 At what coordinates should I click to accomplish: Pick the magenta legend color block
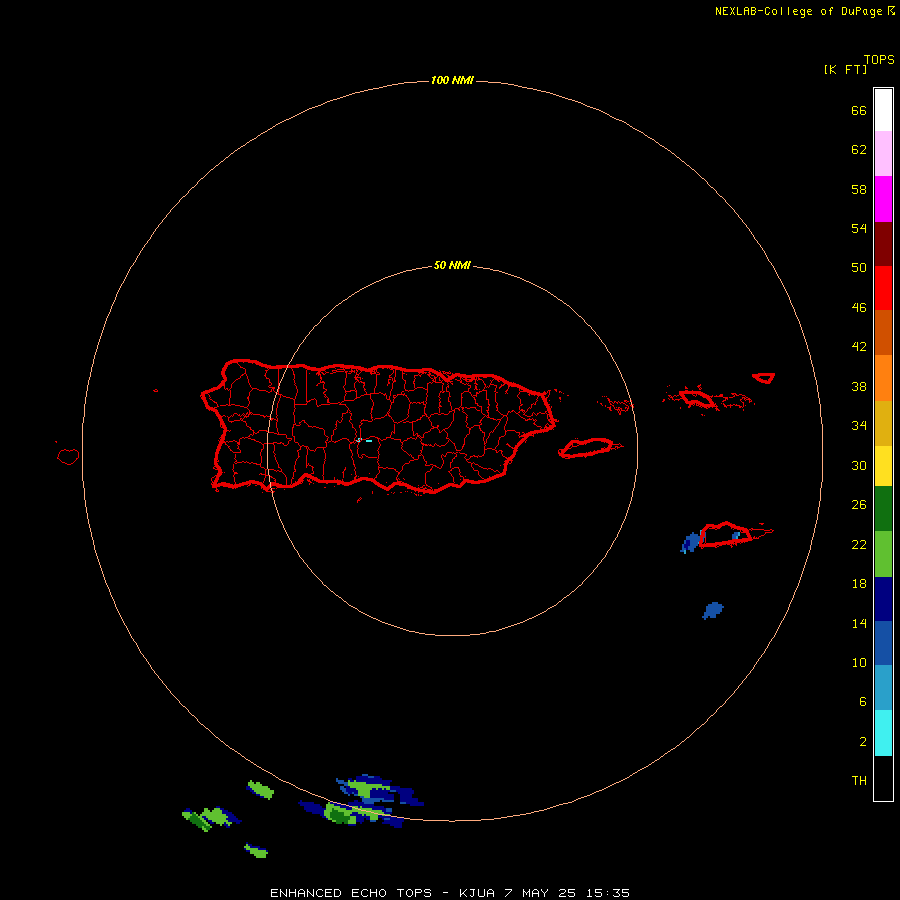click(x=883, y=199)
